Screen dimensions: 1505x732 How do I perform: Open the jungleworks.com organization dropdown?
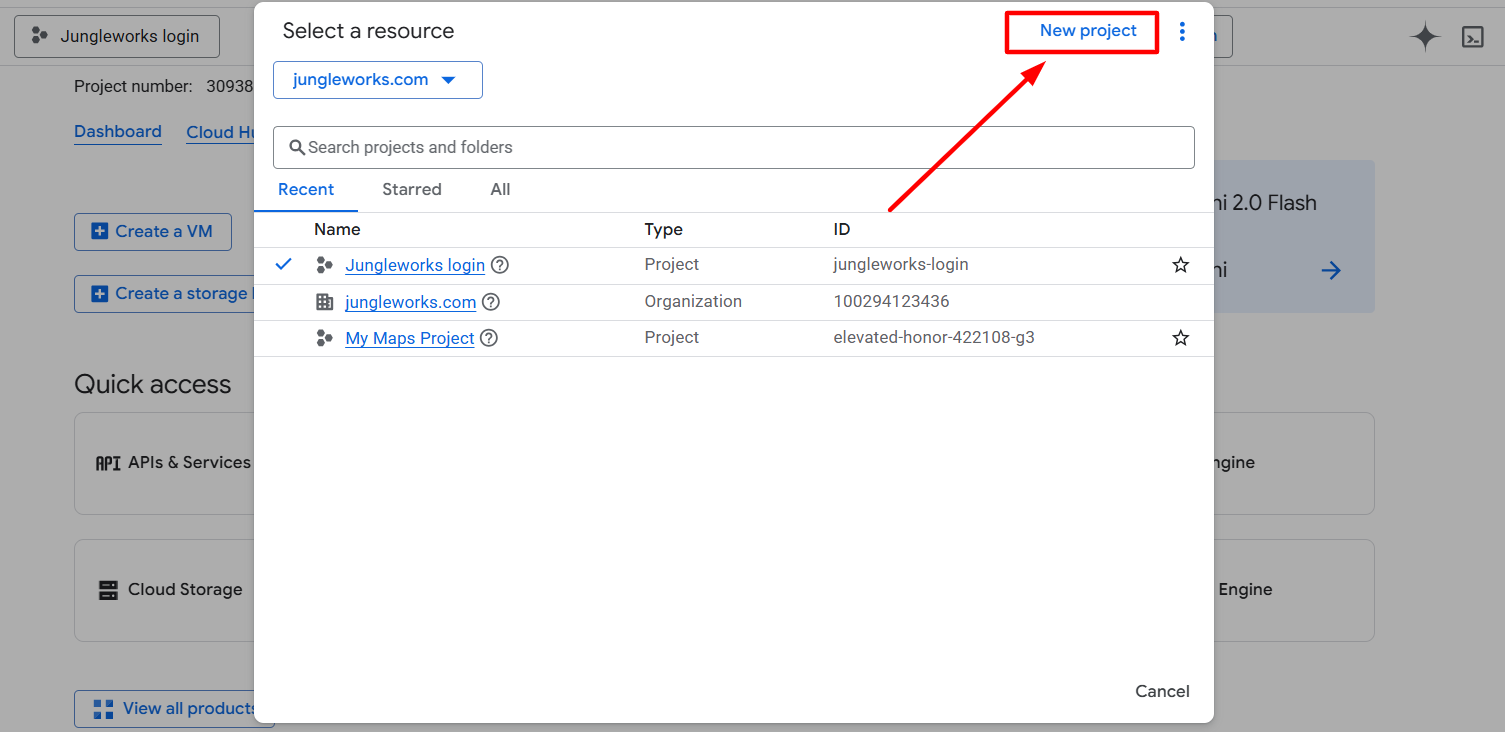(x=378, y=80)
